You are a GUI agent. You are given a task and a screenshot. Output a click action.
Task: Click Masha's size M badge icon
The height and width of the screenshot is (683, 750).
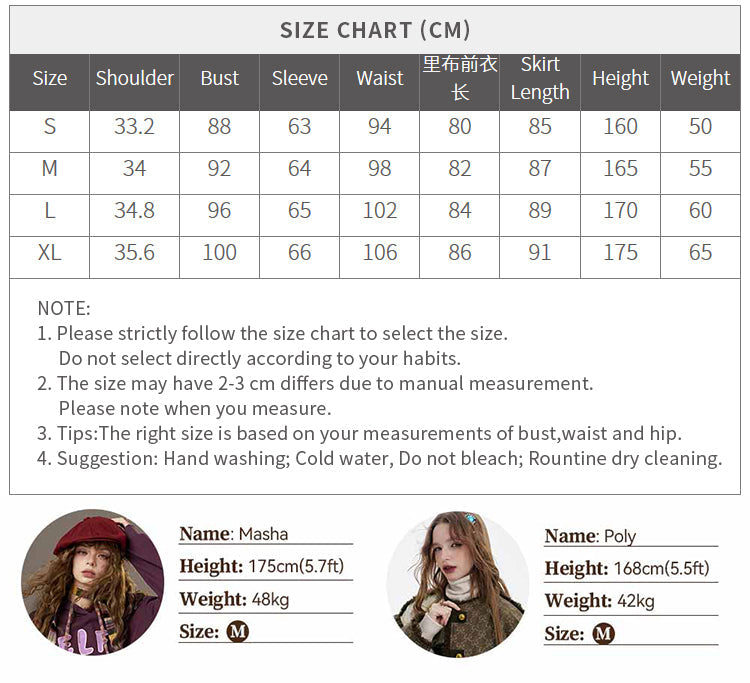tap(237, 631)
